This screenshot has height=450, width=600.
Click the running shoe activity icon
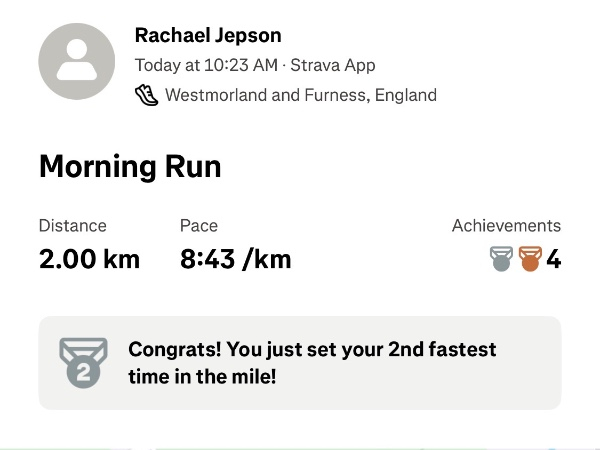(x=146, y=95)
